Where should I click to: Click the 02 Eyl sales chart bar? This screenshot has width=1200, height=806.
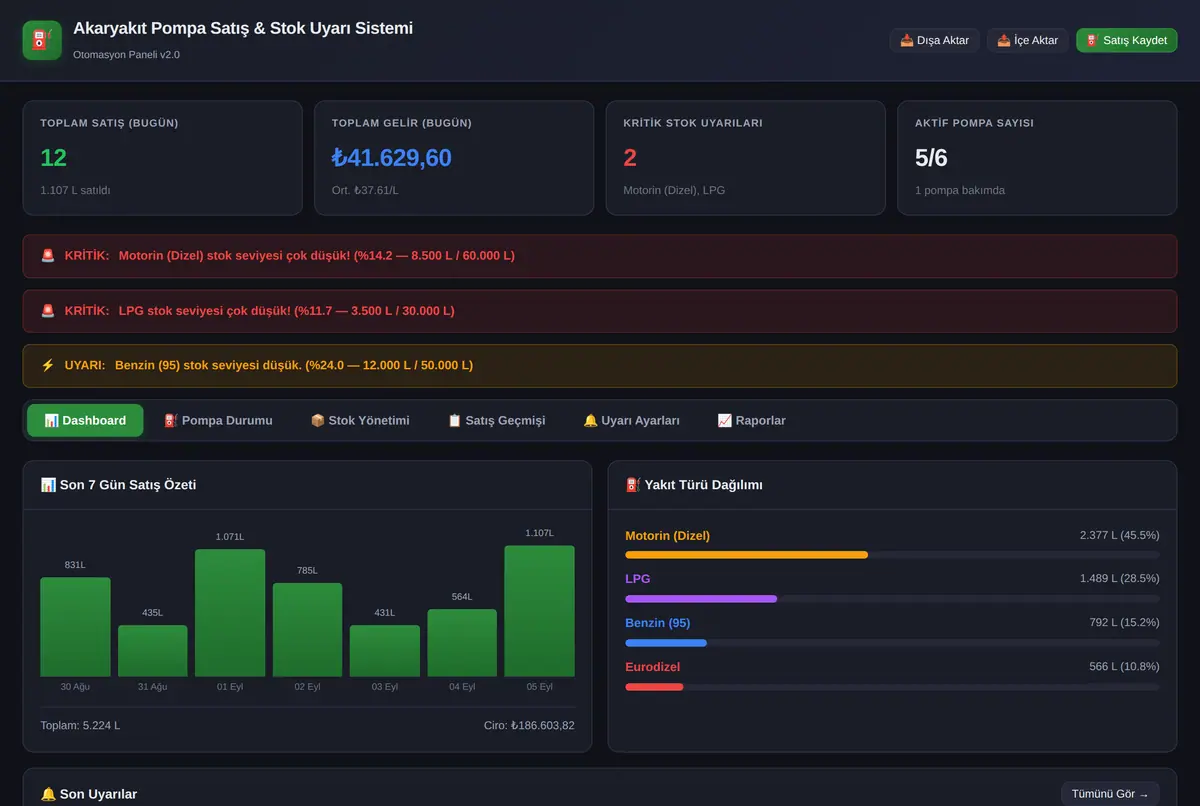click(x=307, y=630)
